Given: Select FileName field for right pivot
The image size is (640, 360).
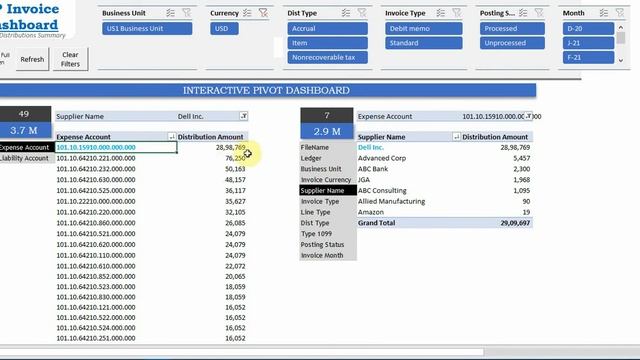Looking at the screenshot, I should (x=328, y=147).
